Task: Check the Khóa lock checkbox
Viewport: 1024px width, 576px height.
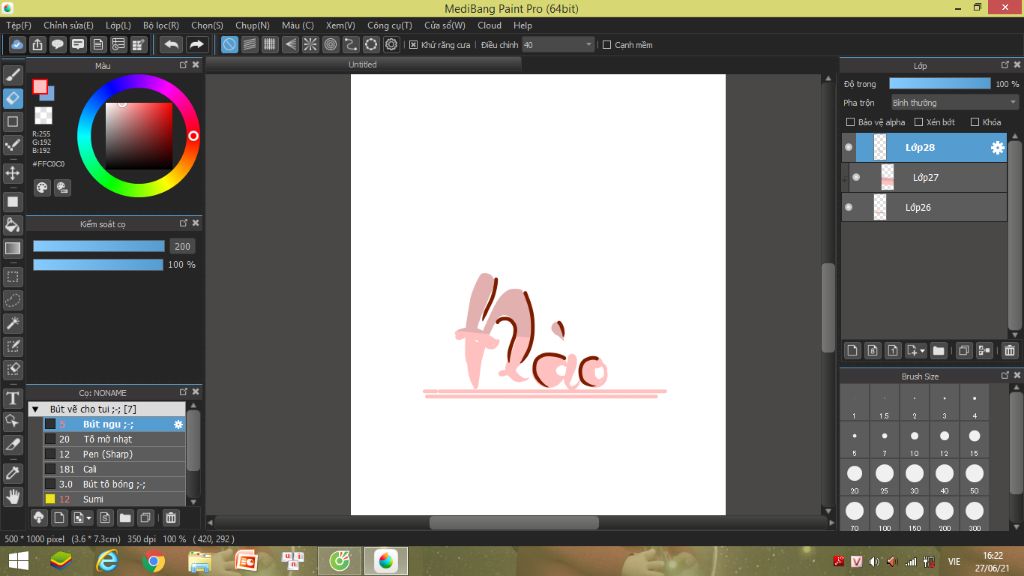Action: pos(974,122)
